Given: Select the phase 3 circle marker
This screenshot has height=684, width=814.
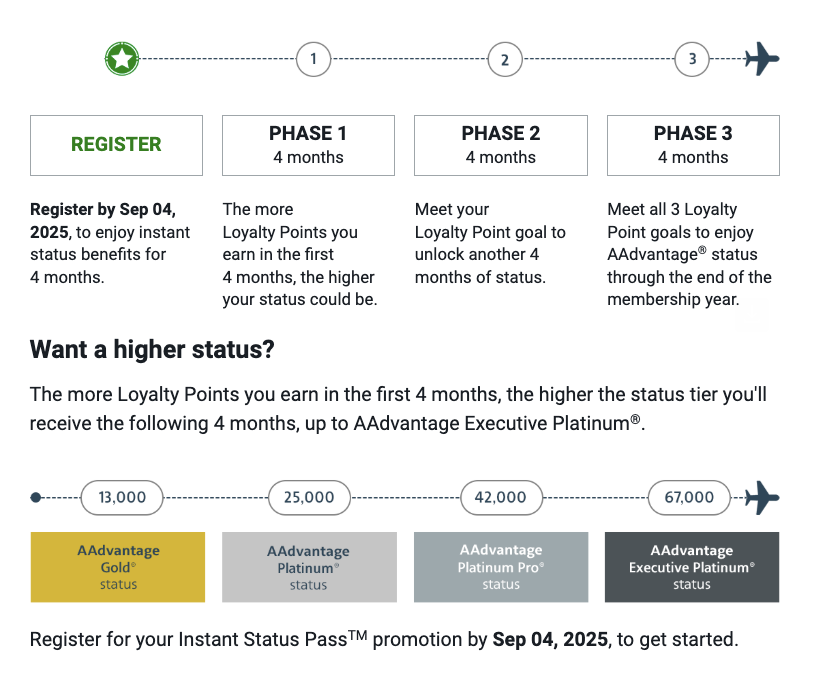Looking at the screenshot, I should point(692,59).
